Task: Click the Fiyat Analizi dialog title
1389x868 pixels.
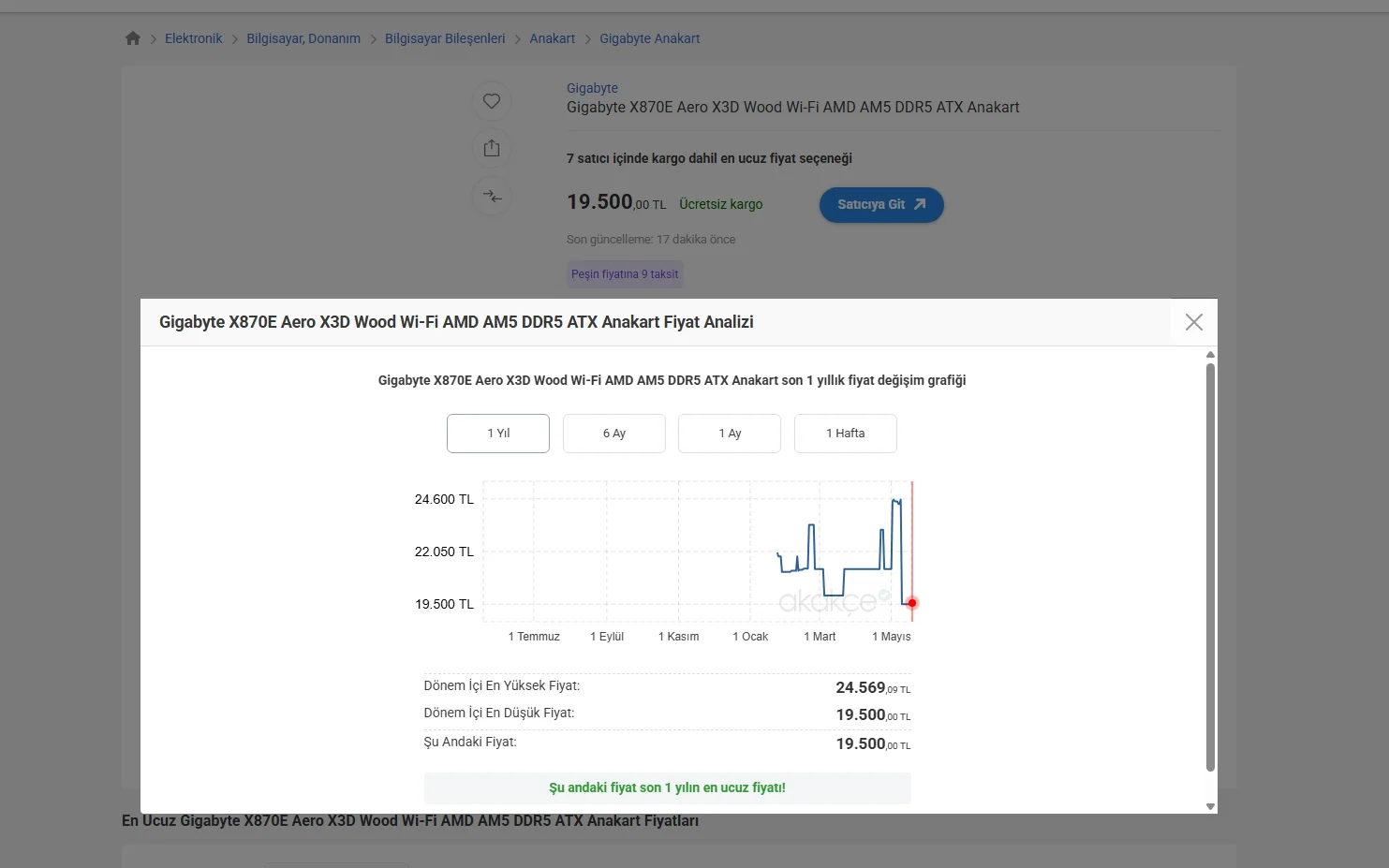Action: click(x=456, y=322)
